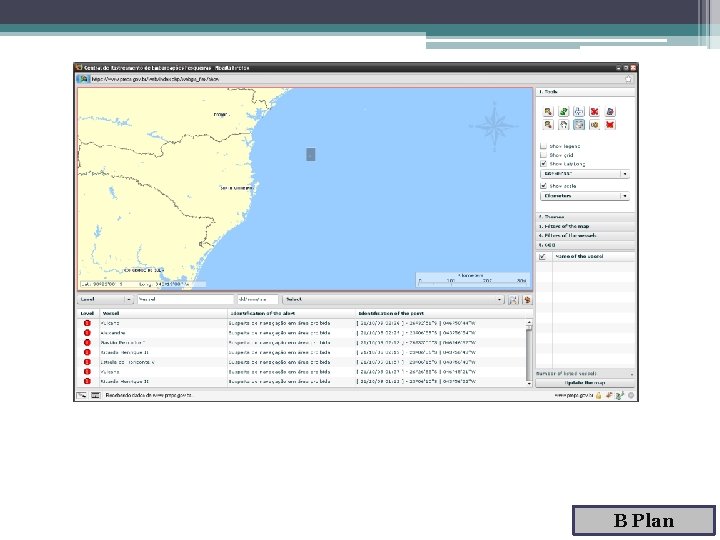Click the green icon in the bottom-right status bar
Image resolution: width=720 pixels, height=540 pixels.
[x=619, y=395]
